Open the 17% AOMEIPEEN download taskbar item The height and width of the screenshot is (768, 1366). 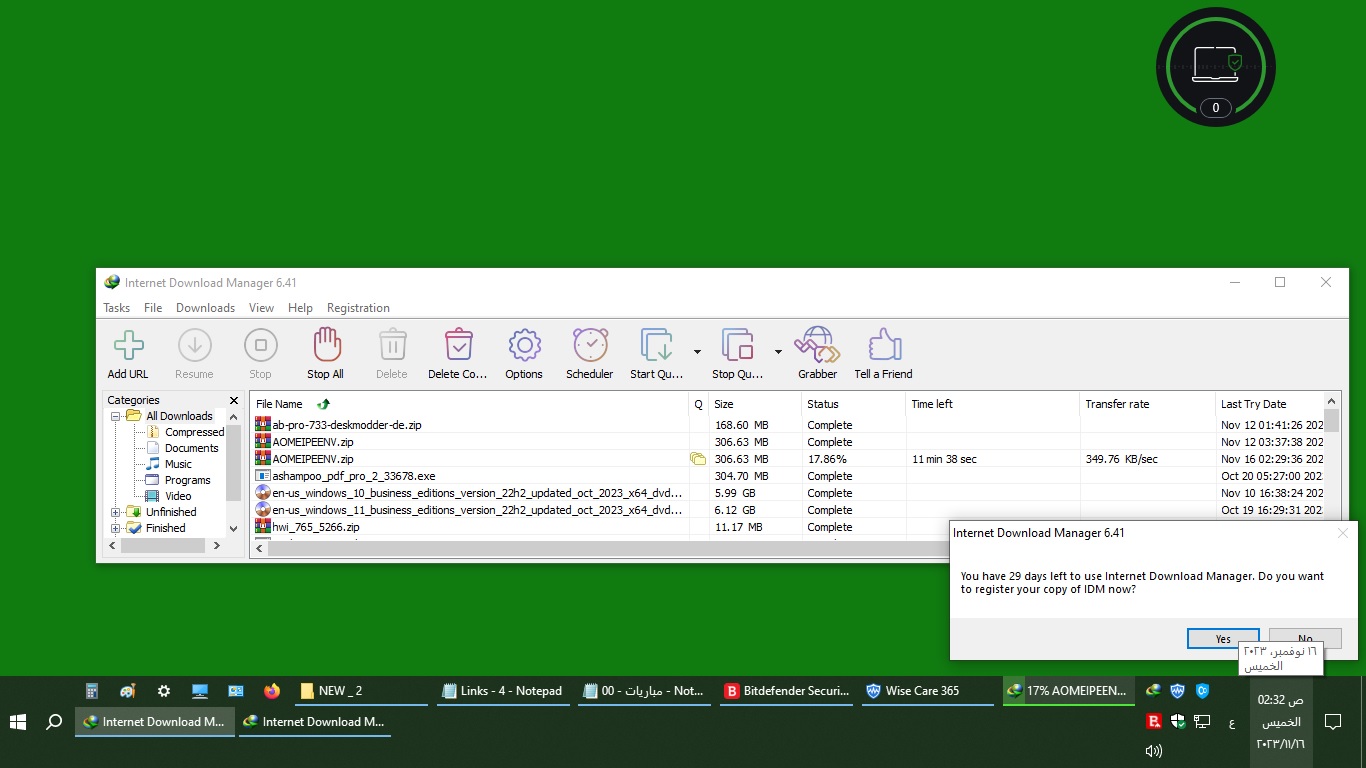pyautogui.click(x=1069, y=691)
